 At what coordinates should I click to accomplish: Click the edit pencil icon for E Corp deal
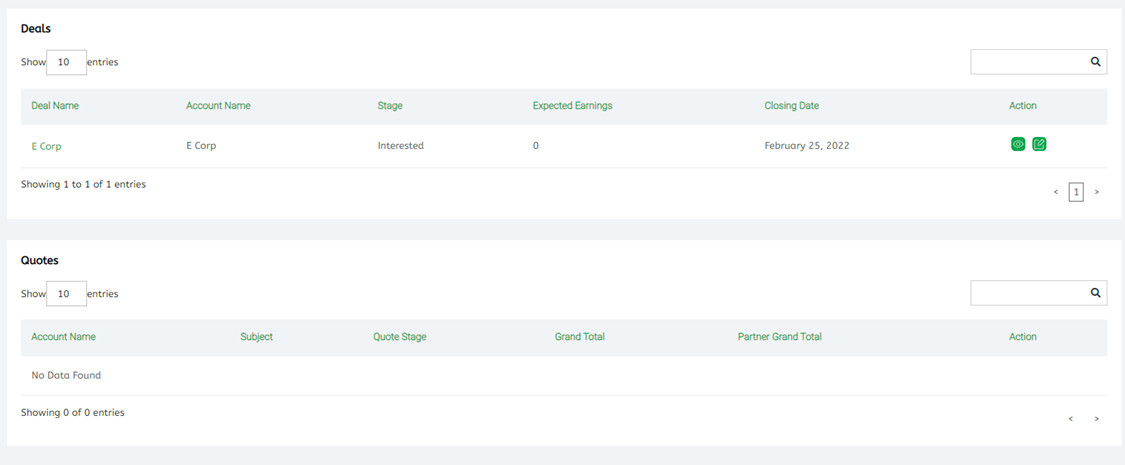tap(1039, 144)
